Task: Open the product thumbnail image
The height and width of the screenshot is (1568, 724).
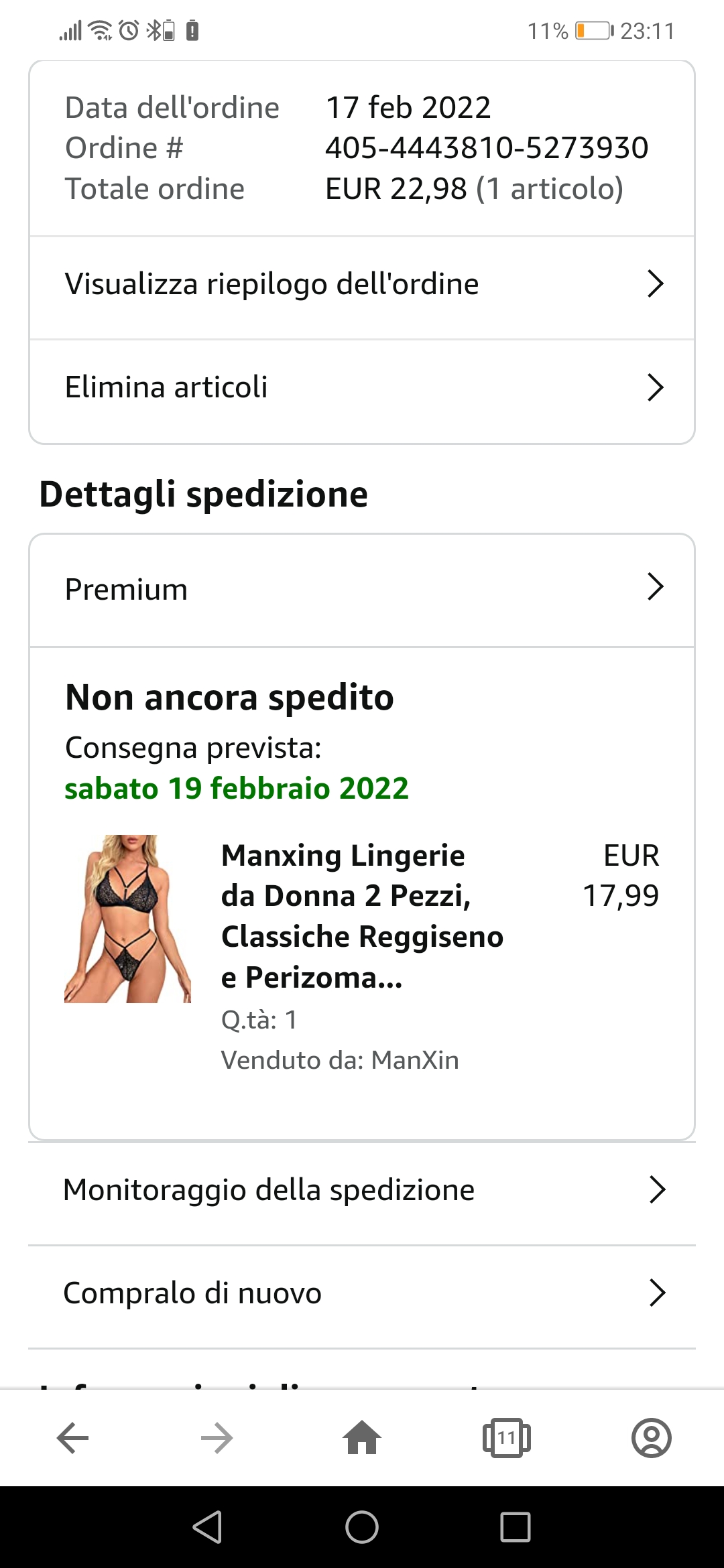Action: pyautogui.click(x=127, y=919)
